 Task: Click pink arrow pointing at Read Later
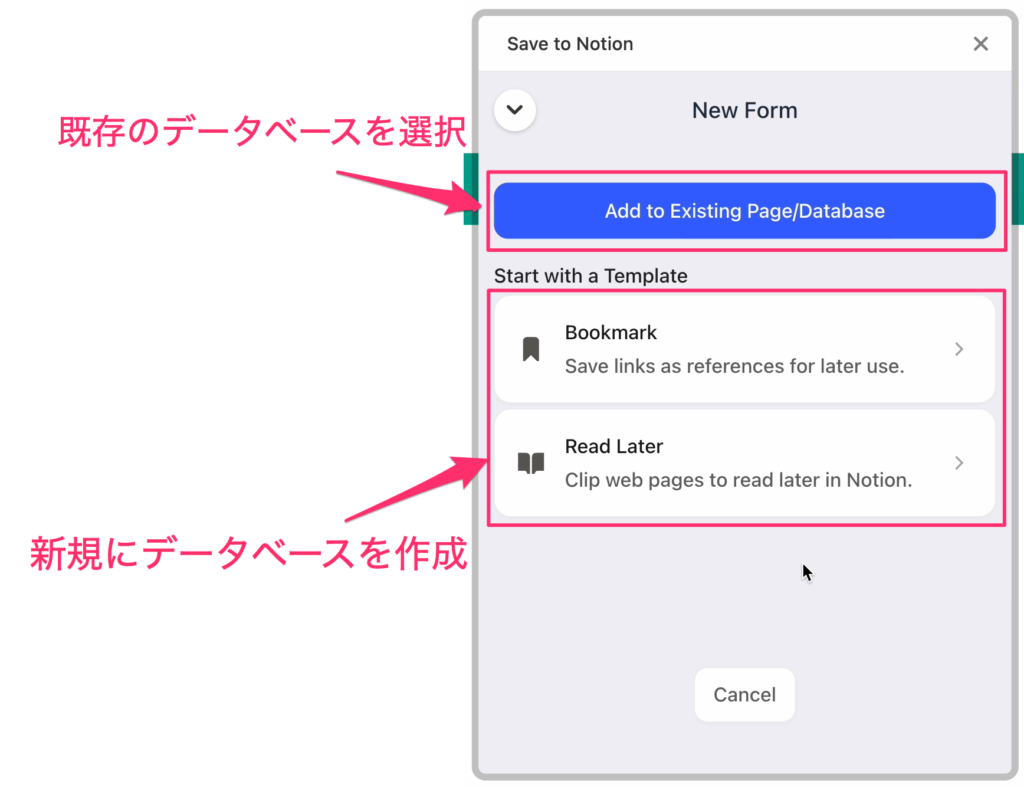click(417, 489)
